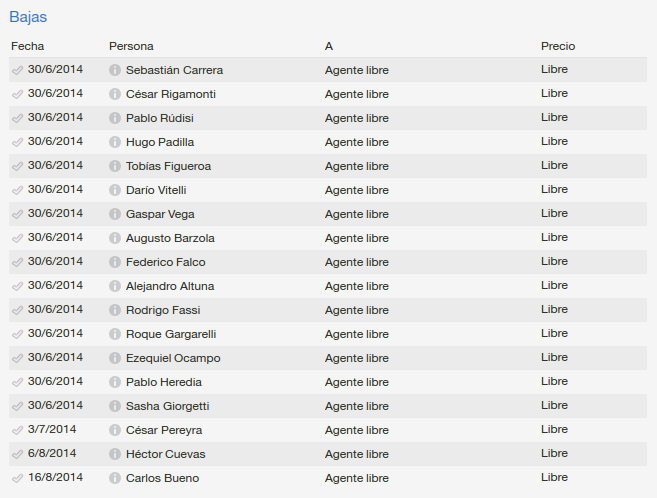The image size is (657, 498).
Task: Sort by the Fecha column header
Action: (28, 46)
